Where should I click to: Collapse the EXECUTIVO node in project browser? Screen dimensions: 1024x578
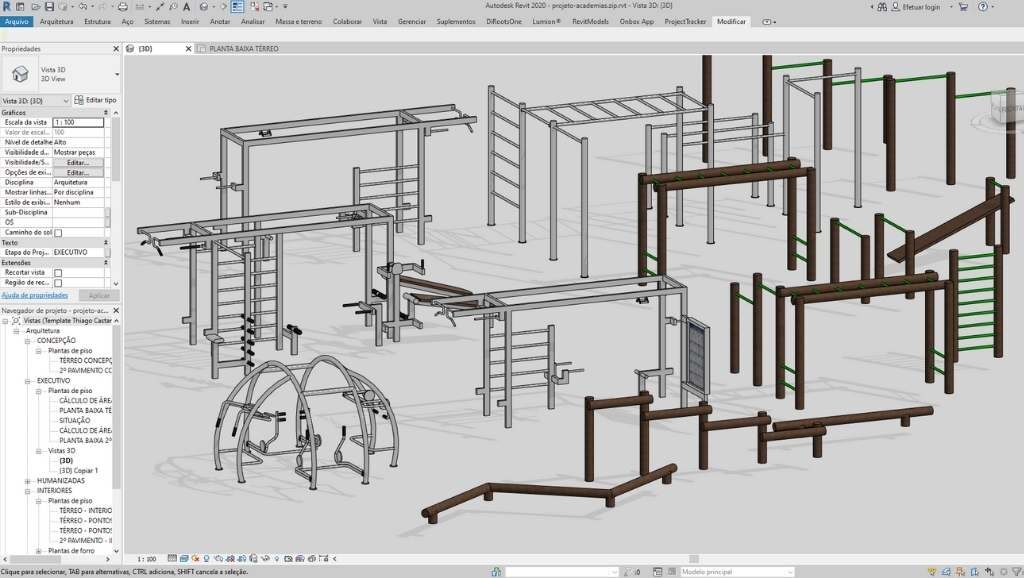click(x=28, y=381)
